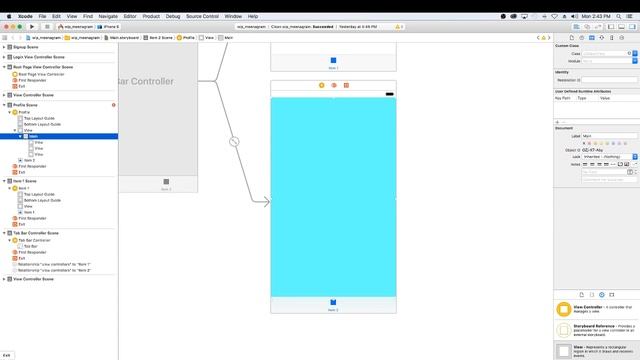The image size is (640, 360).
Task: Open the Xcode application menu
Action: 25,16
